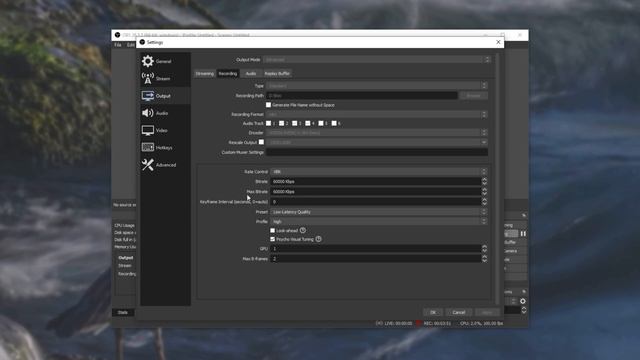Click the Keyframe Interval value field
Screen dimensions: 640x360
376,202
